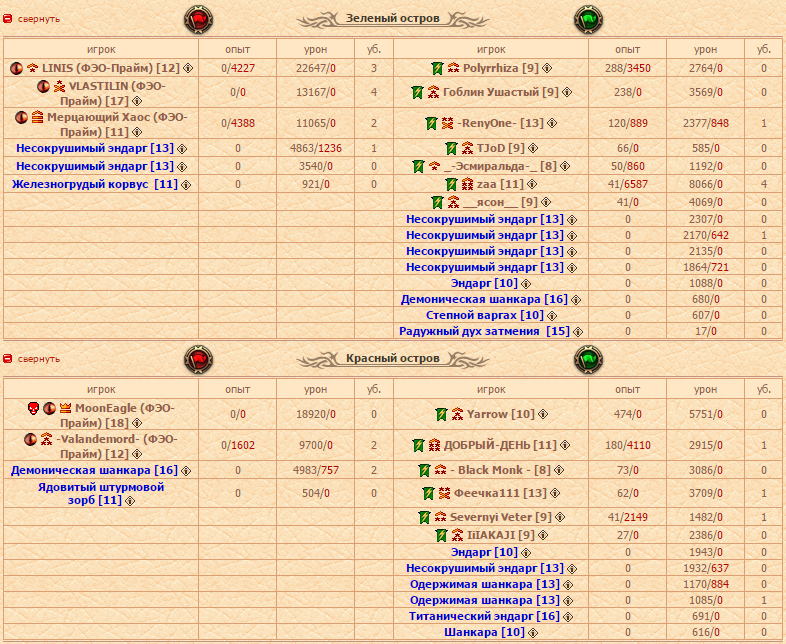Screen dimensions: 786x644
Task: Click damage value 4863/1236
Action: point(315,148)
